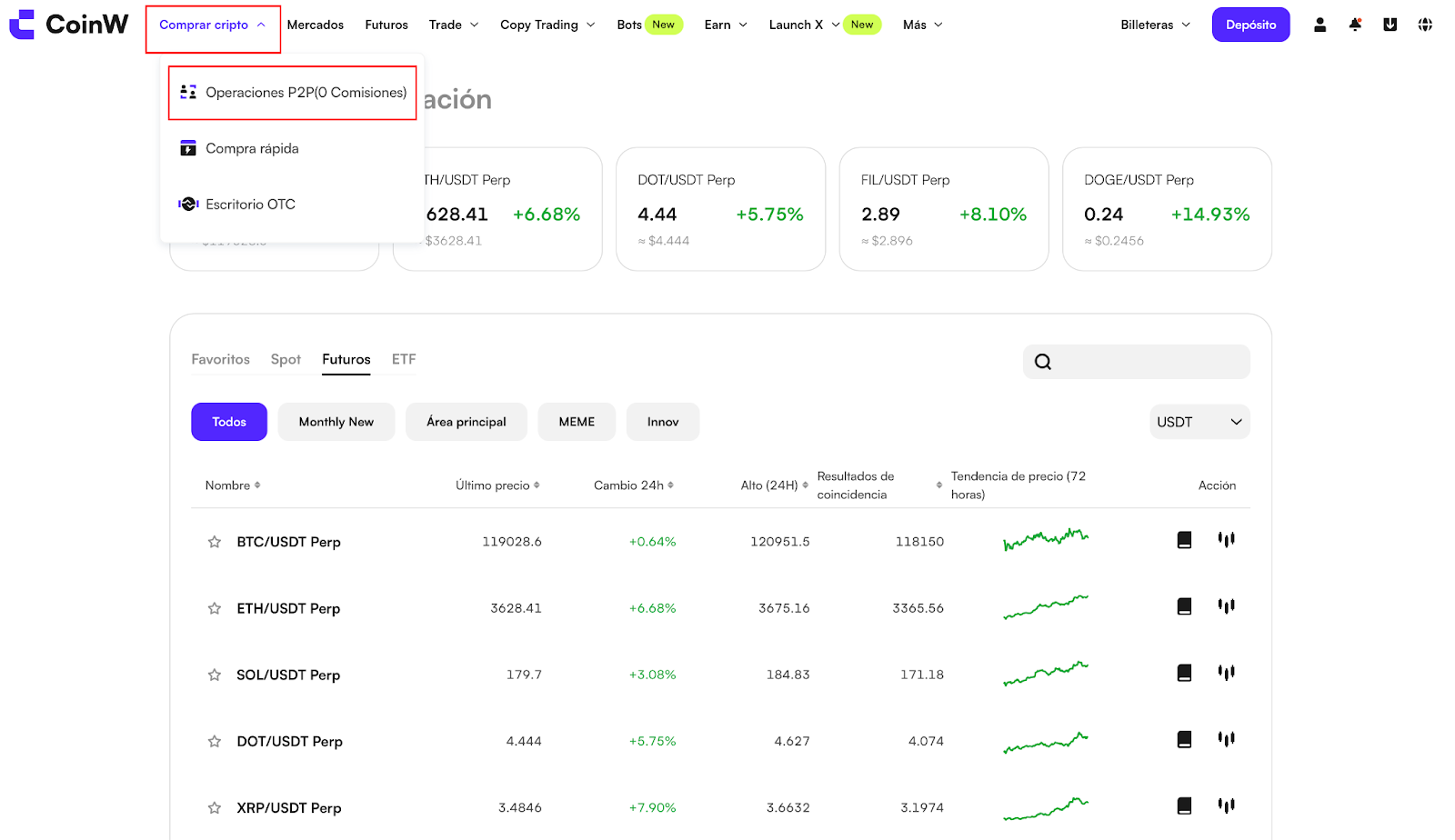This screenshot has height=840, width=1455.
Task: Filter by Innov category
Action: pos(663,422)
